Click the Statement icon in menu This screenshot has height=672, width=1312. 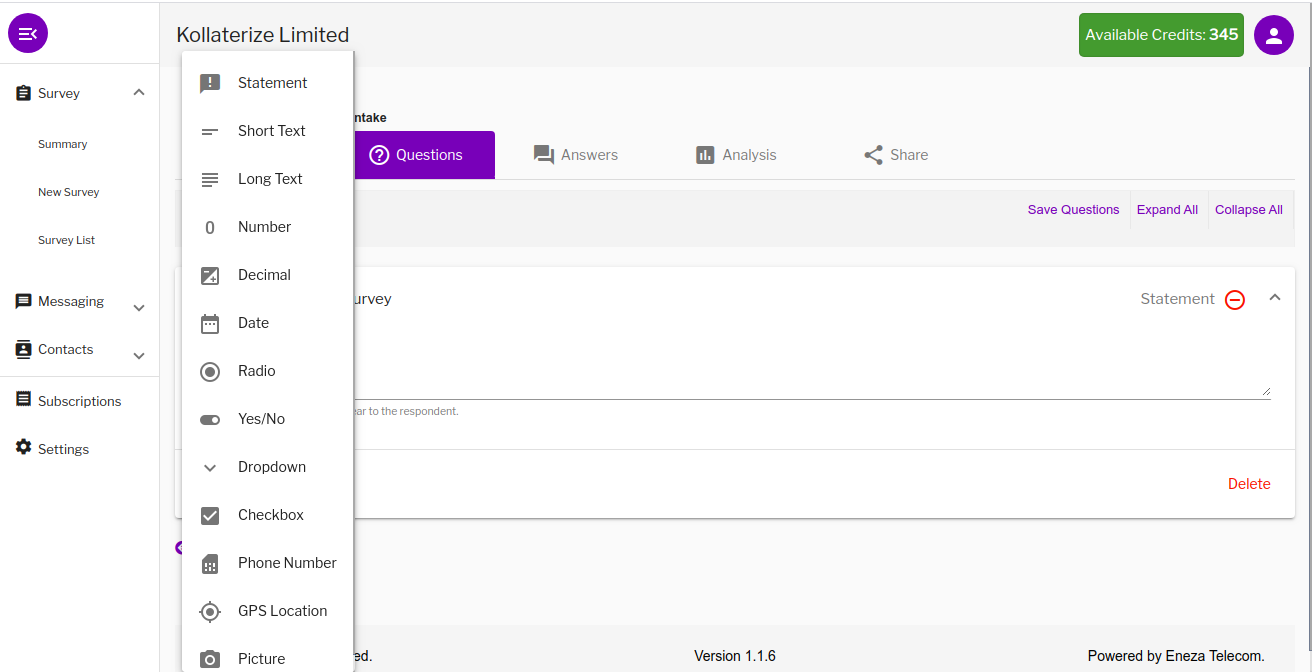(x=210, y=83)
